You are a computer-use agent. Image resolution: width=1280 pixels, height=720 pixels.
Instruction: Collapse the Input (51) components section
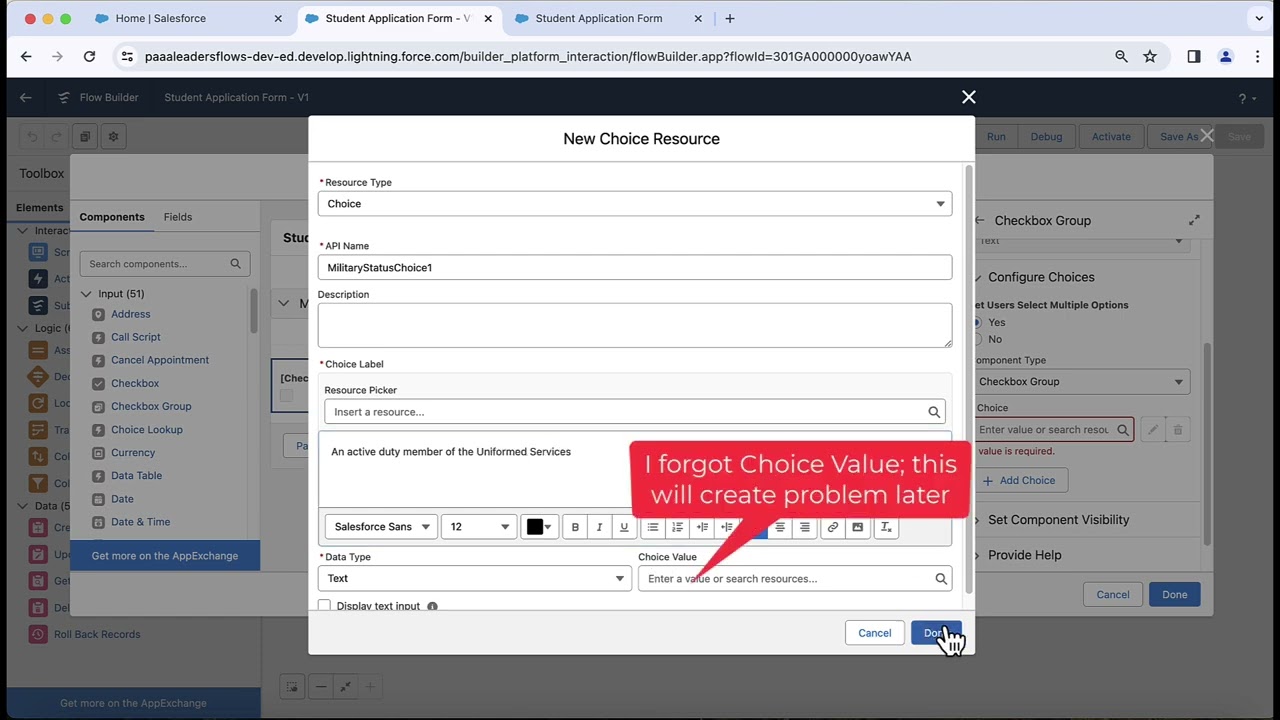point(87,294)
